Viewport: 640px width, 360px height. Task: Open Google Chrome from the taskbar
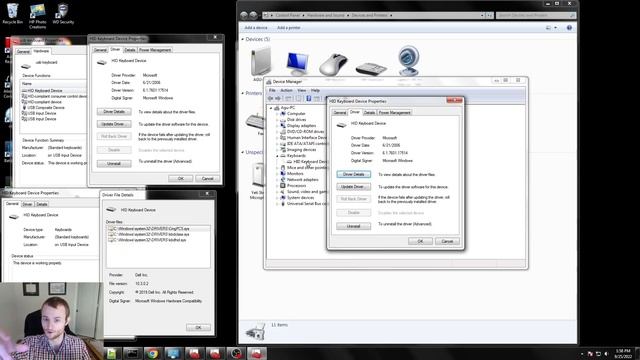pyautogui.click(x=152, y=353)
